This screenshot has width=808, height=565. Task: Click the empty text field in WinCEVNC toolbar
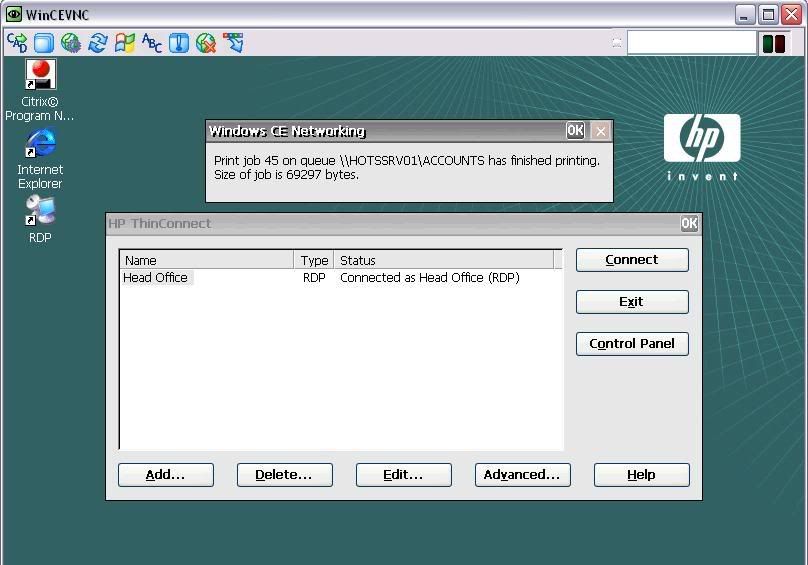691,43
